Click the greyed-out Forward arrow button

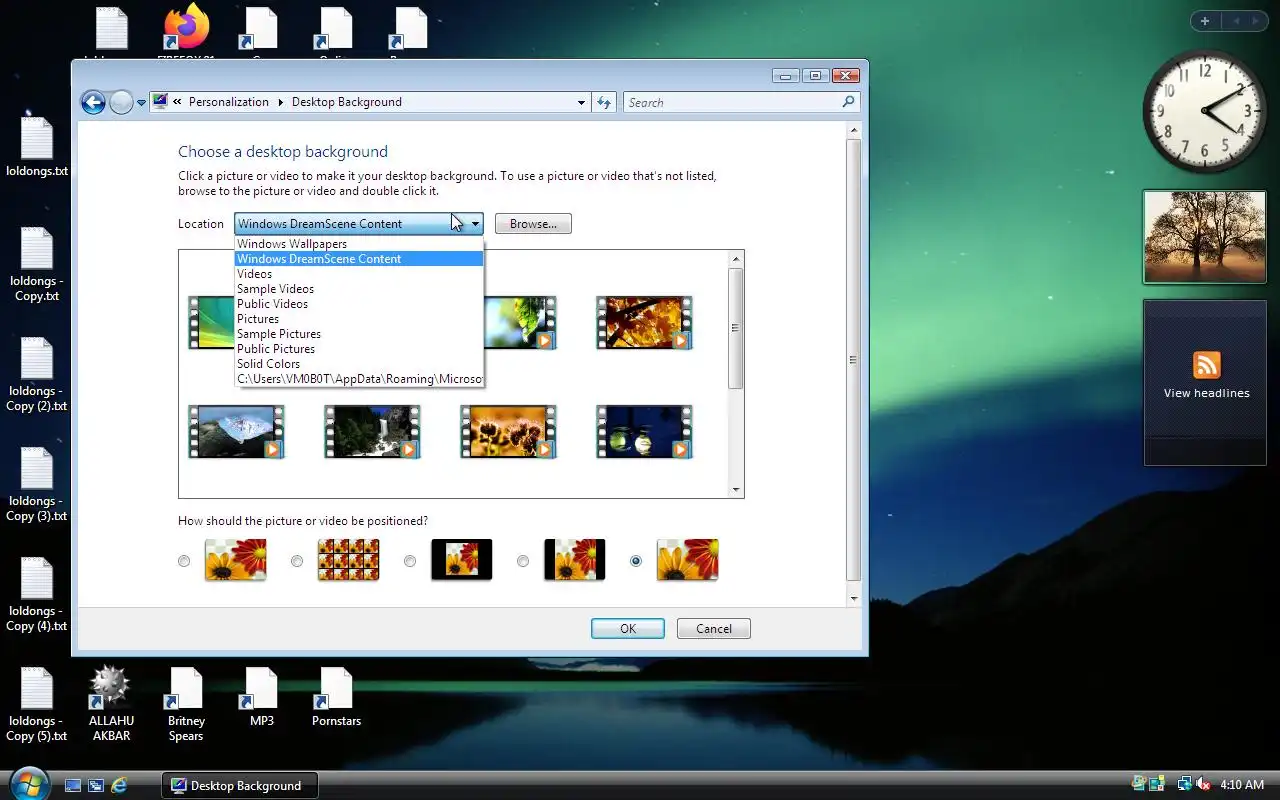tap(121, 102)
